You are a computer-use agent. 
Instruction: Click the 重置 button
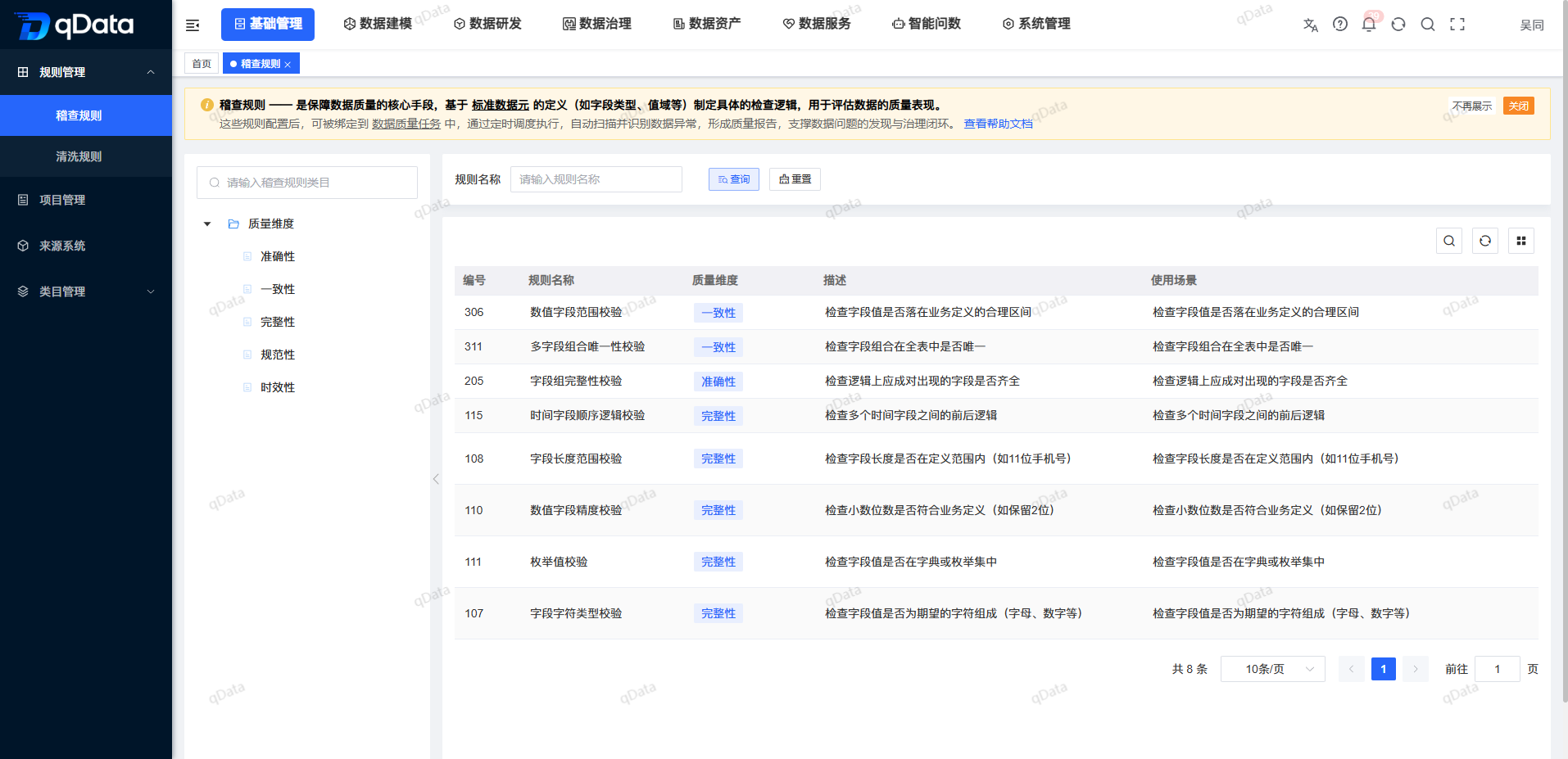(795, 179)
